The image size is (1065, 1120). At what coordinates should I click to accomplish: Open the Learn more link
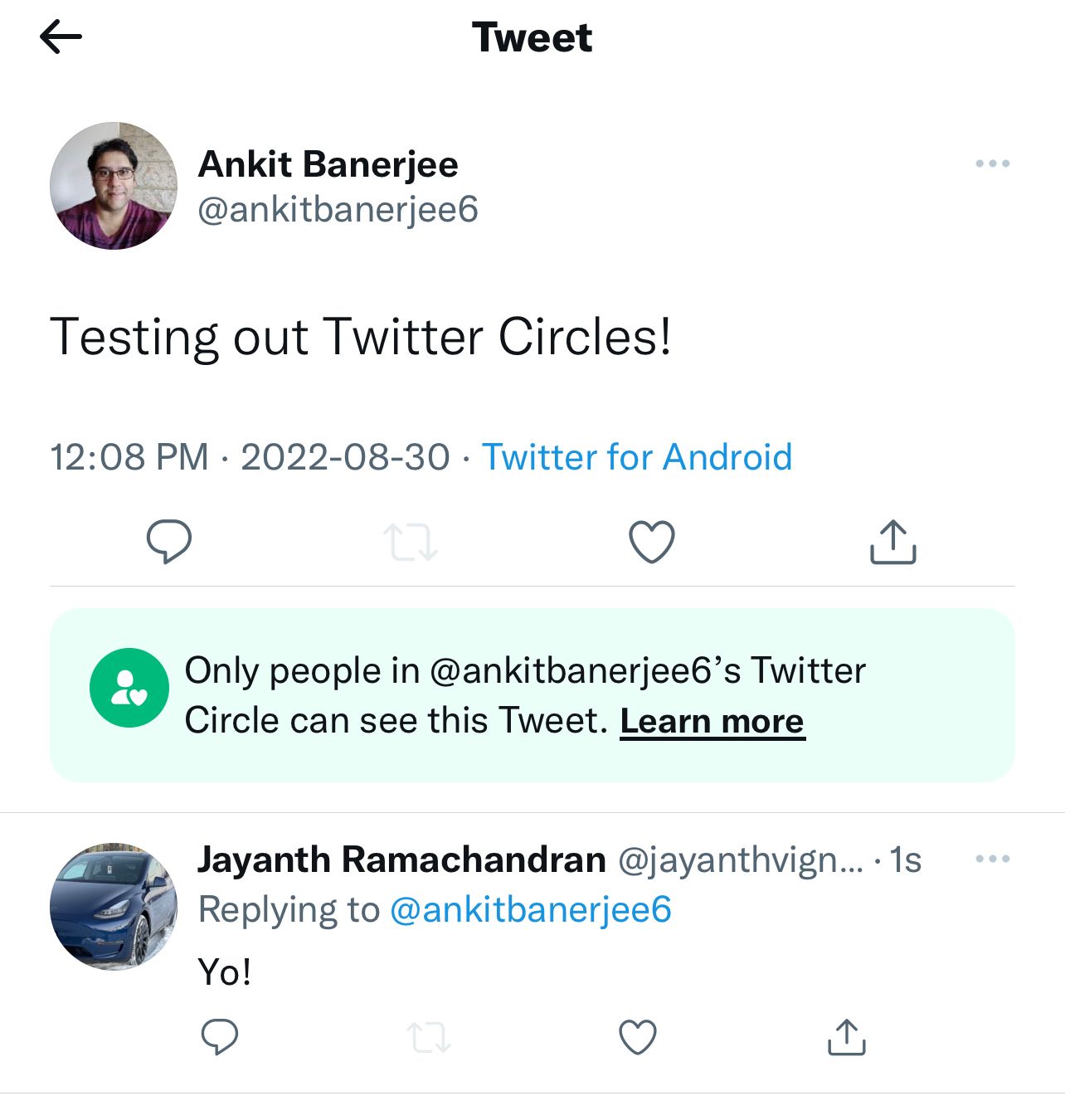click(712, 721)
